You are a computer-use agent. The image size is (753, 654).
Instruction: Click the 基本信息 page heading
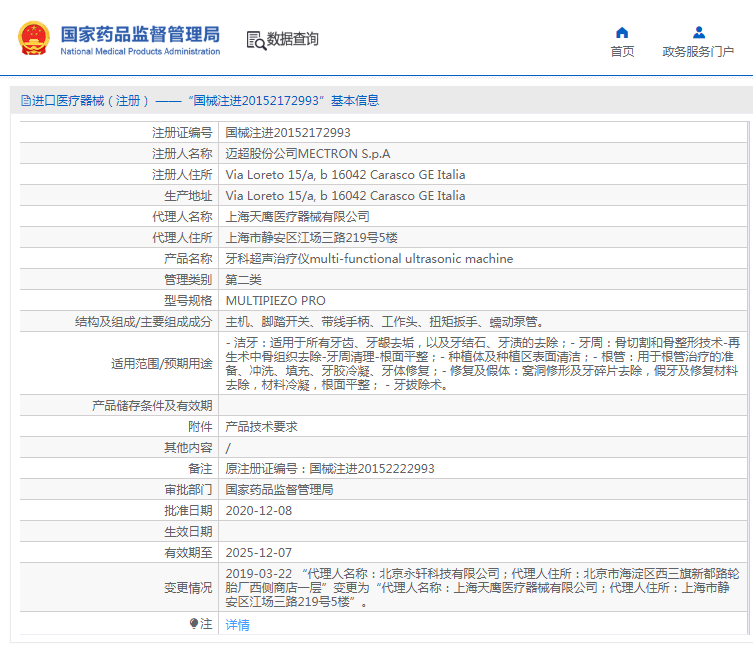point(354,100)
